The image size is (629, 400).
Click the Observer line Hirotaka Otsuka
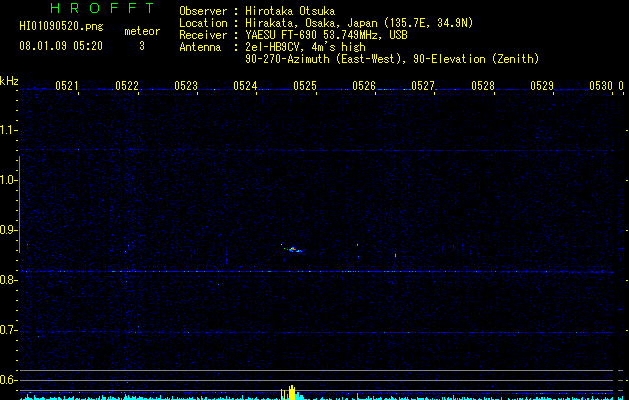click(x=257, y=11)
